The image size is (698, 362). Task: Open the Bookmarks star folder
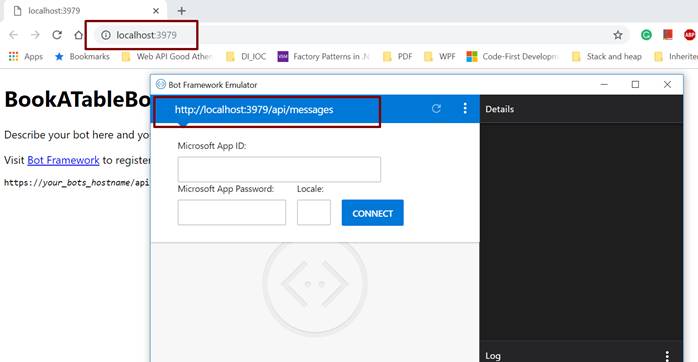click(x=82, y=57)
